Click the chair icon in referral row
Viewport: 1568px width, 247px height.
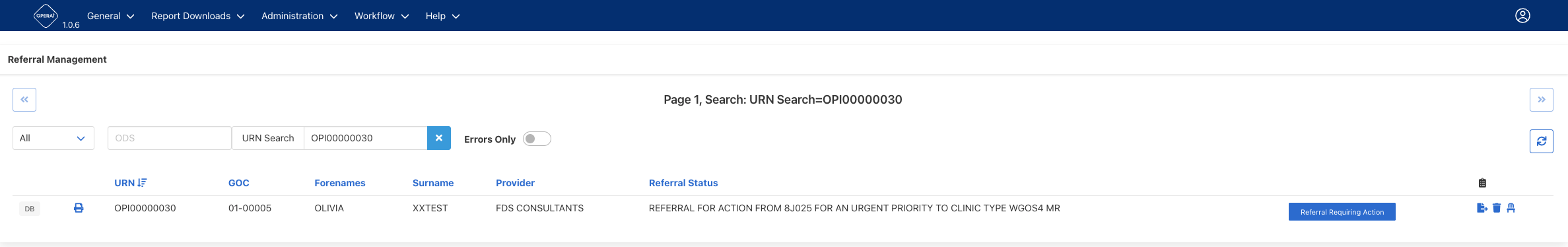coord(1511,208)
